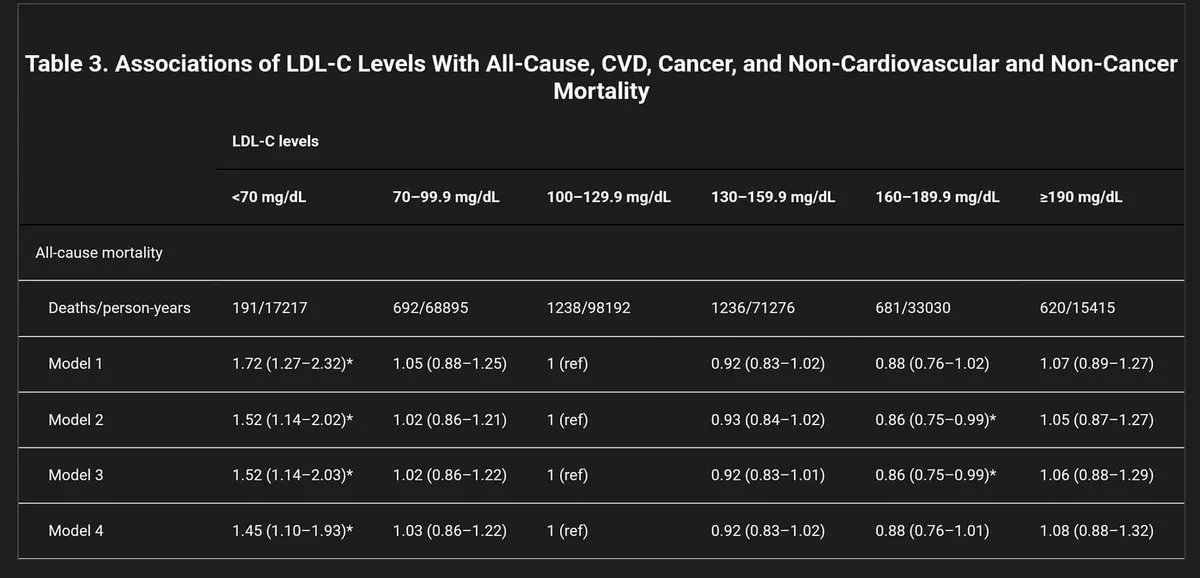Click the <70 mg/dL column header
Image resolution: width=1200 pixels, height=578 pixels.
269,197
